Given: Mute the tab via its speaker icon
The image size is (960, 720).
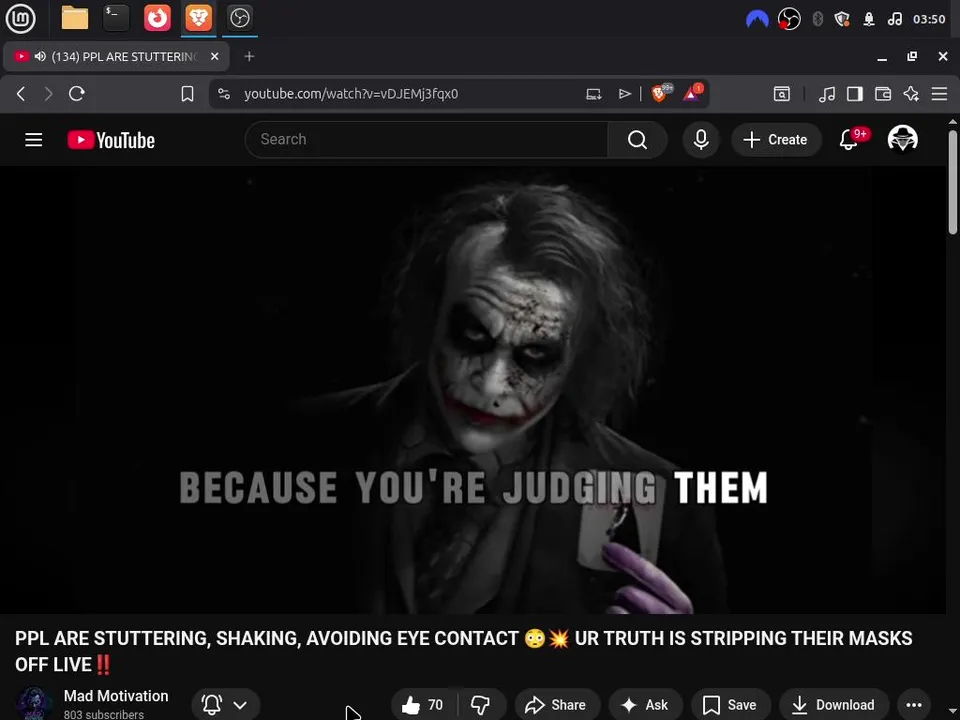Looking at the screenshot, I should pyautogui.click(x=40, y=56).
